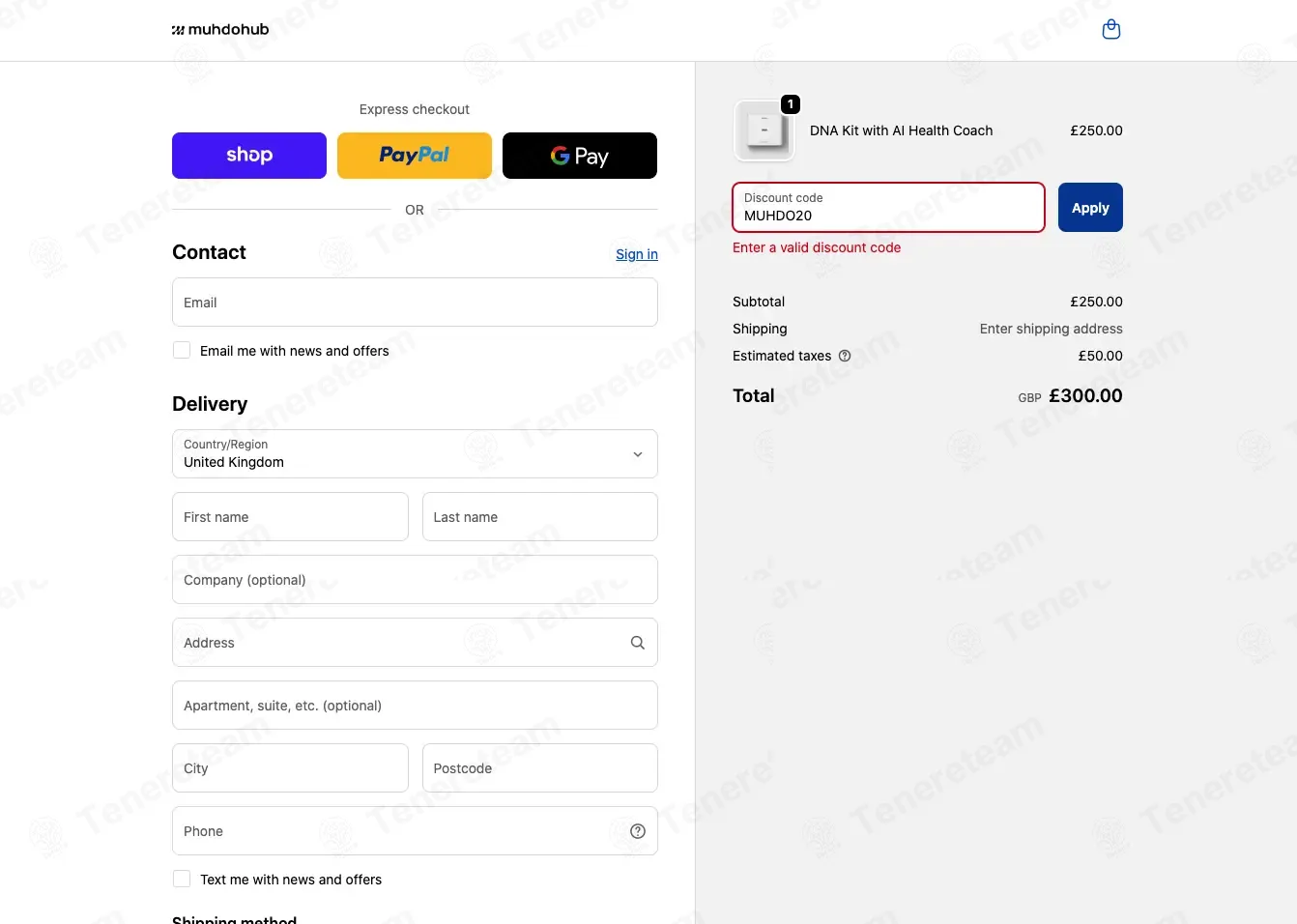Focus the Phone input field
1297x924 pixels.
(415, 831)
